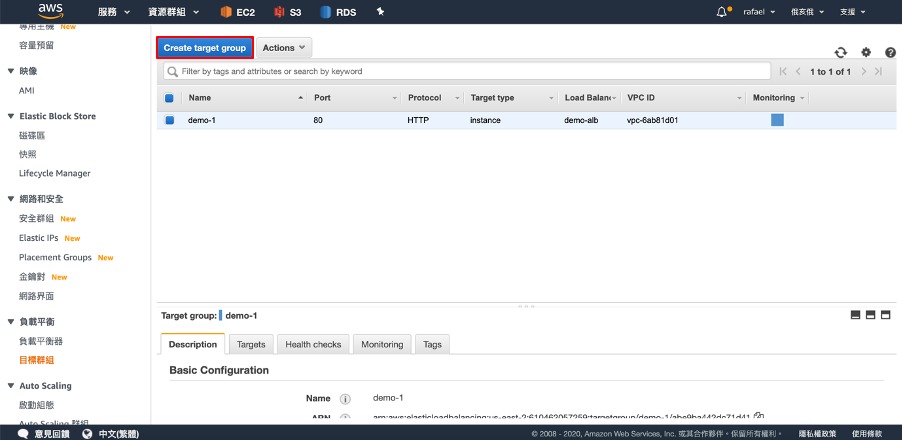Open the Monitoring column filter arrow
This screenshot has width=902, height=440.
802,98
